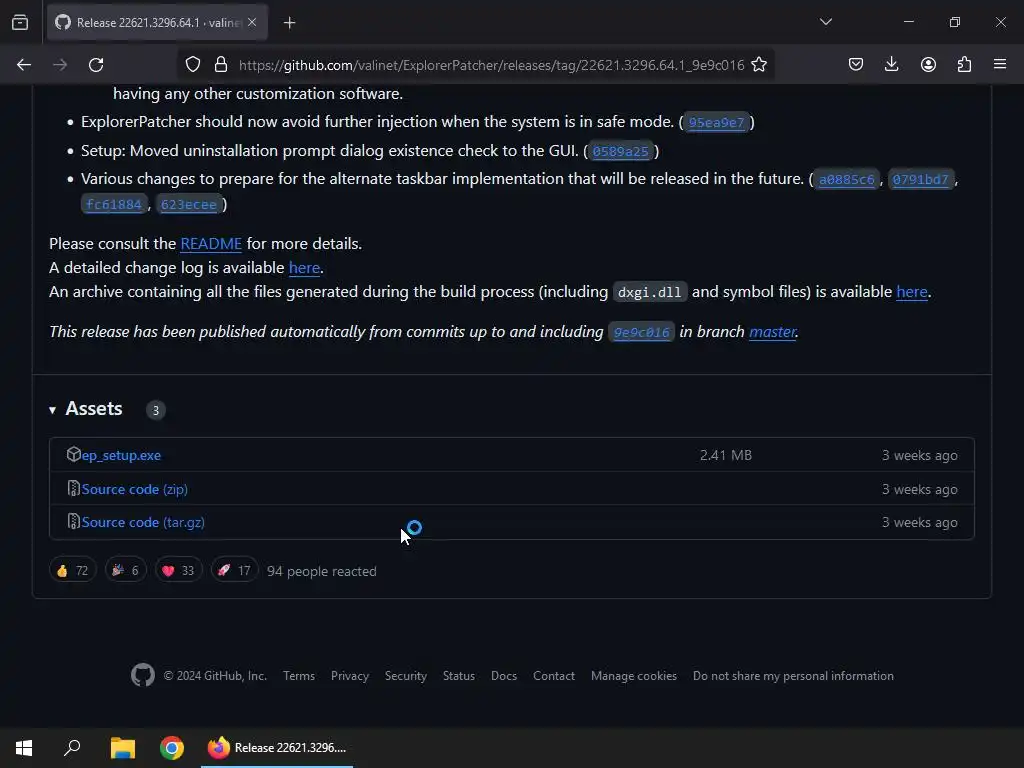
Task: Click package icon beside ep_setup.exe
Action: pos(73,455)
